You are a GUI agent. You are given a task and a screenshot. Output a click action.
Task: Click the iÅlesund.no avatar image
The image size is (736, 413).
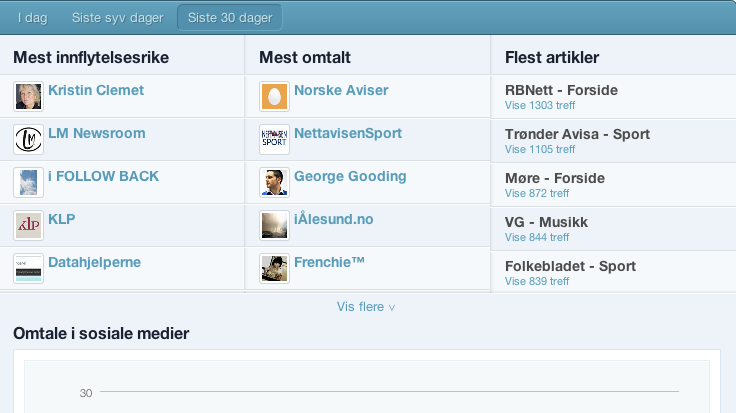(274, 225)
